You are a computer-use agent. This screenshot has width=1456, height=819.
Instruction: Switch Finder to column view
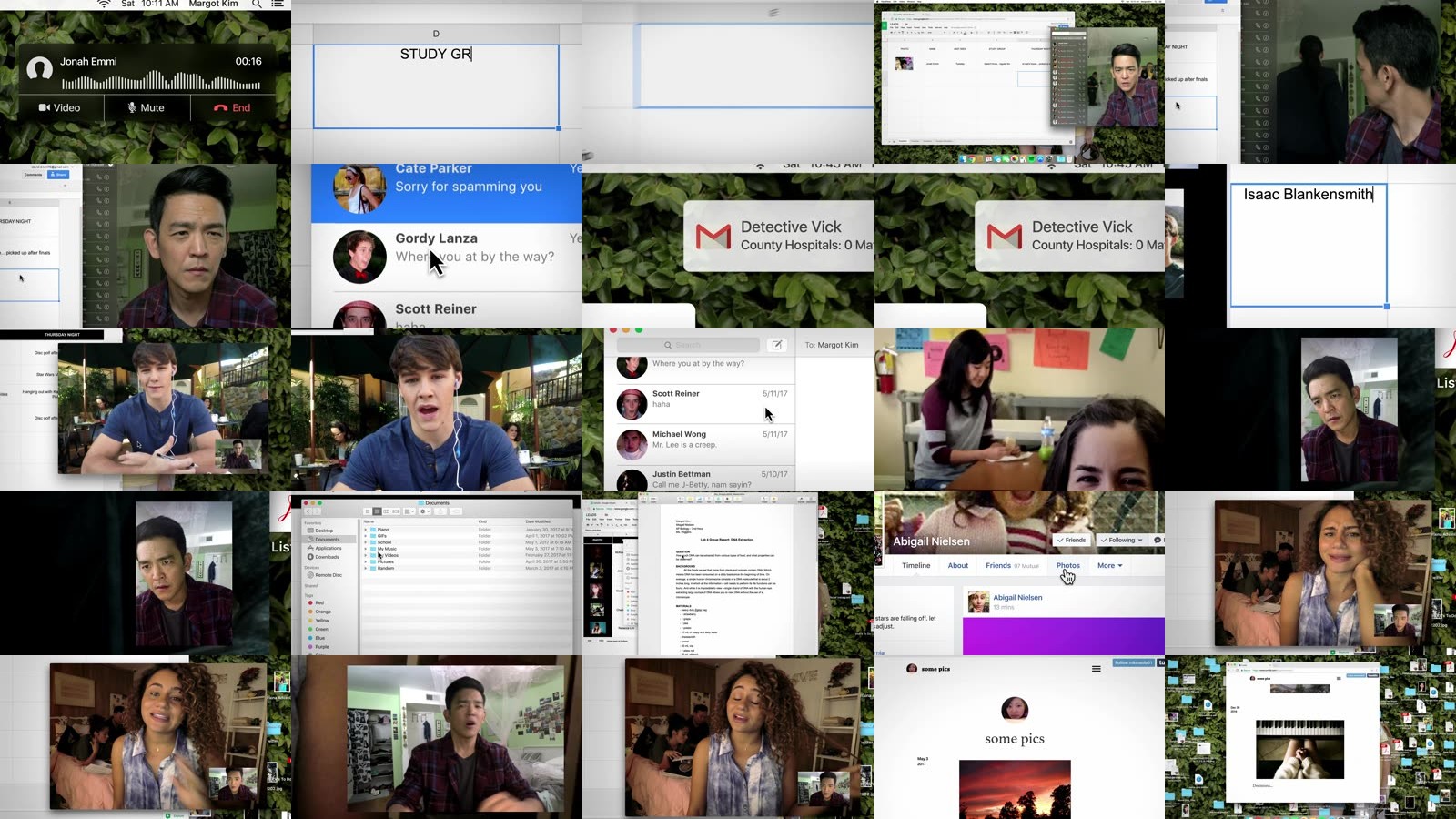[386, 511]
